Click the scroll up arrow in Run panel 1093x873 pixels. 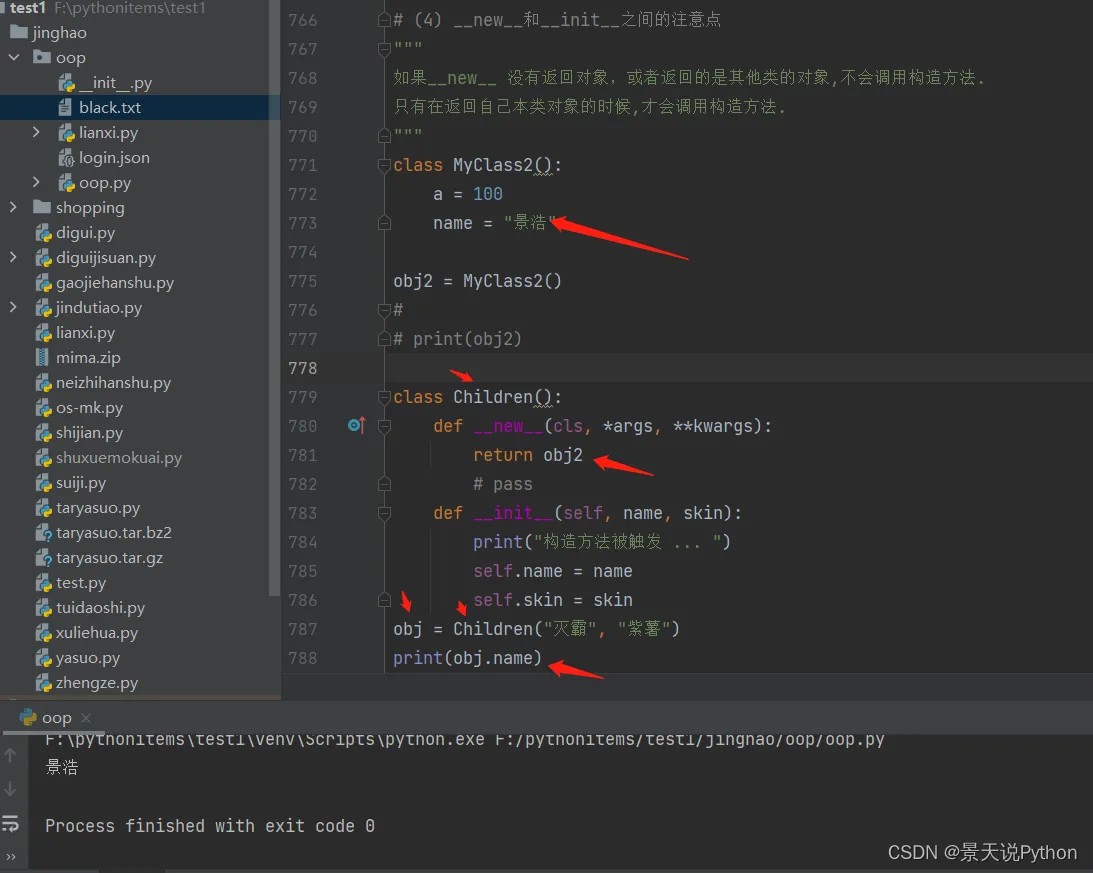point(11,756)
